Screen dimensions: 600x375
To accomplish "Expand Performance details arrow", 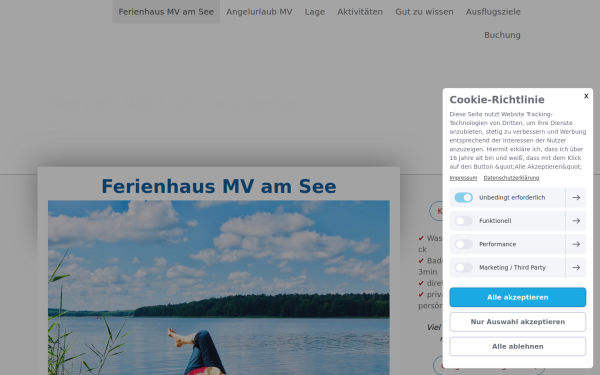I will click(x=576, y=244).
